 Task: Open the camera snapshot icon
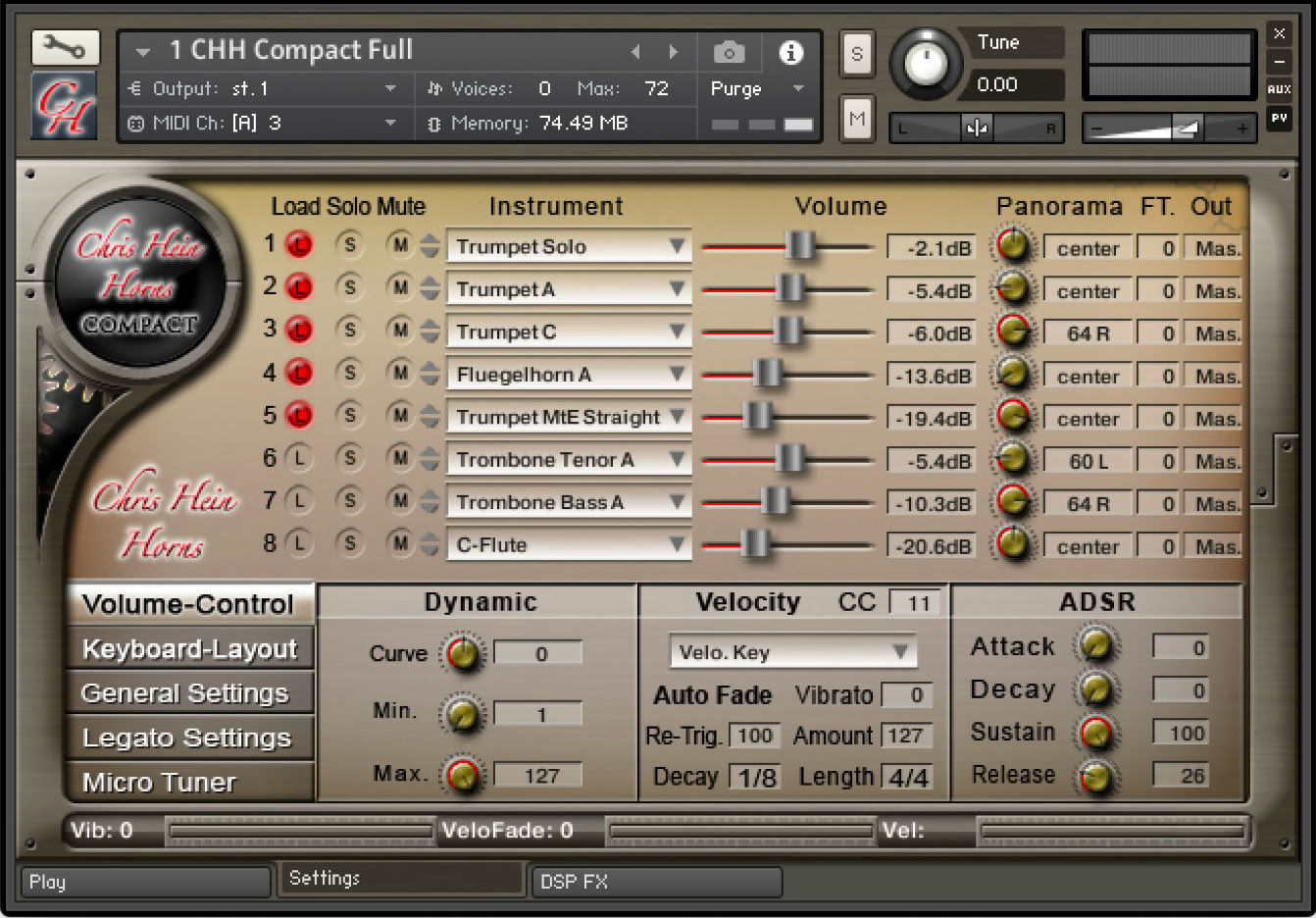click(x=729, y=52)
